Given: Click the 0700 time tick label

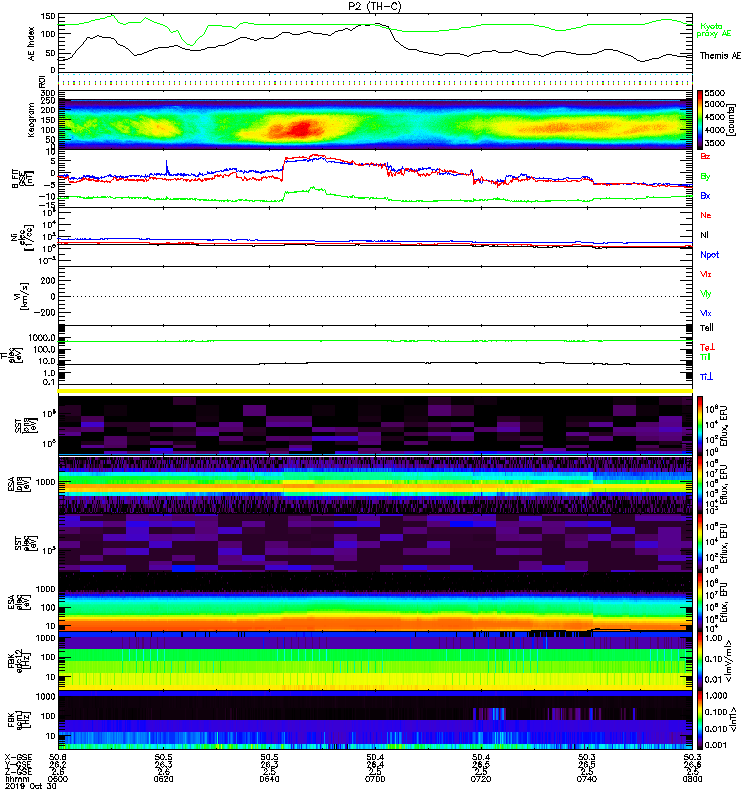Looking at the screenshot, I should point(375,779).
